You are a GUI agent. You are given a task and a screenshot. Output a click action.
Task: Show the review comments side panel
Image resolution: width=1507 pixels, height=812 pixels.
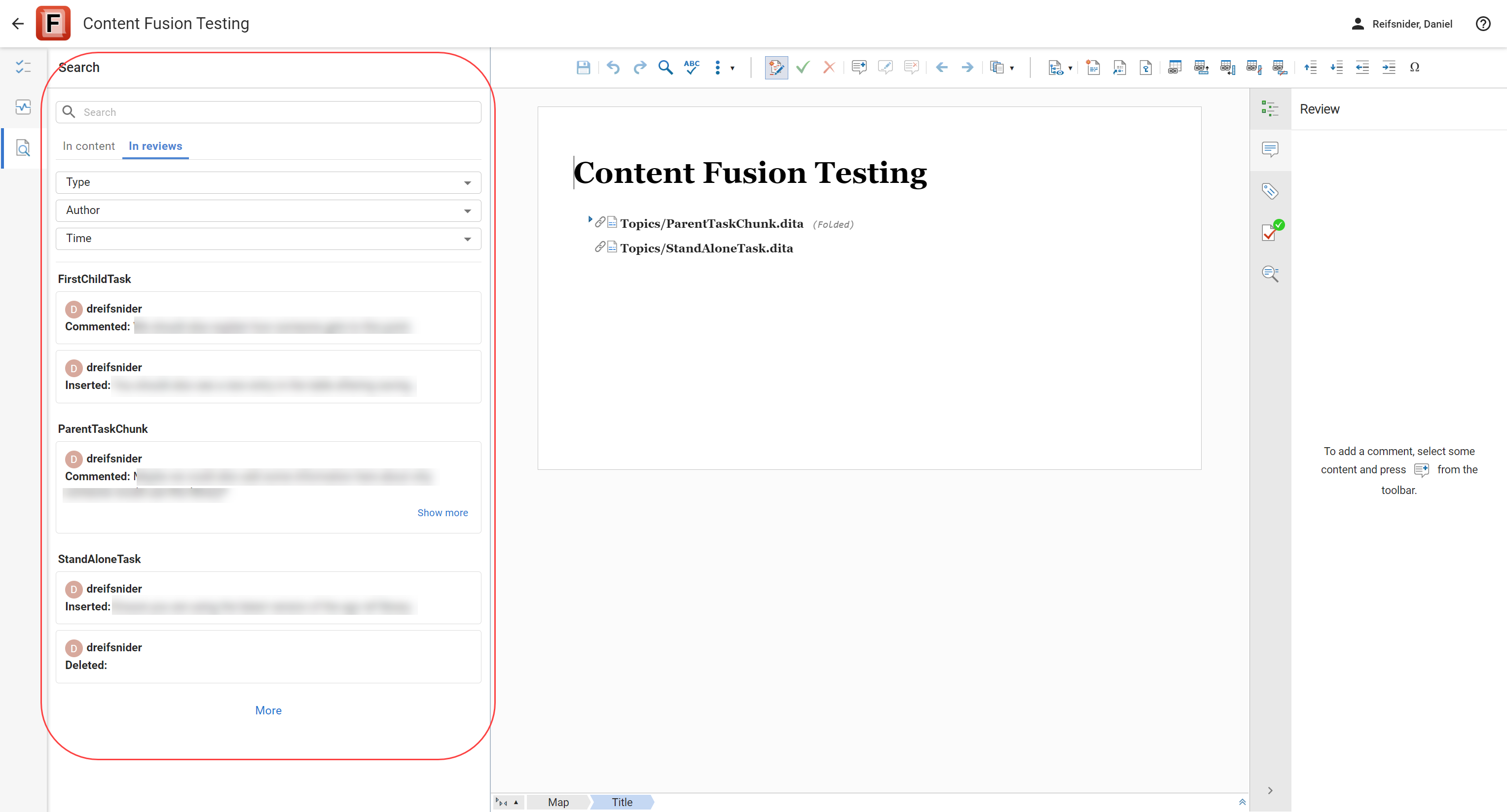pos(1270,150)
